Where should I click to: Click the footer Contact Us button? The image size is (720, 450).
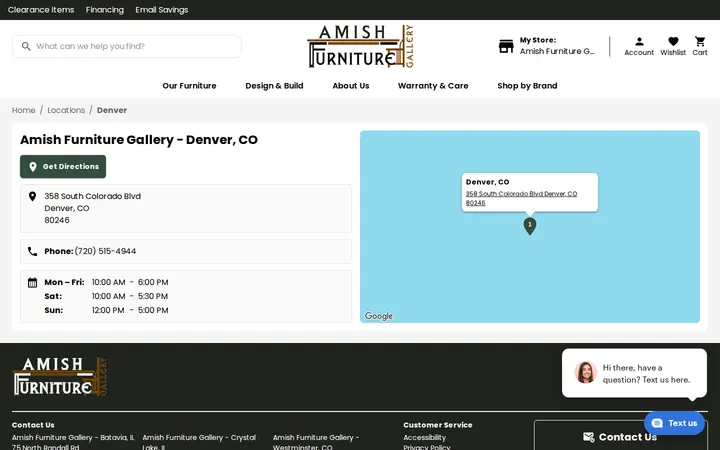pyautogui.click(x=620, y=437)
